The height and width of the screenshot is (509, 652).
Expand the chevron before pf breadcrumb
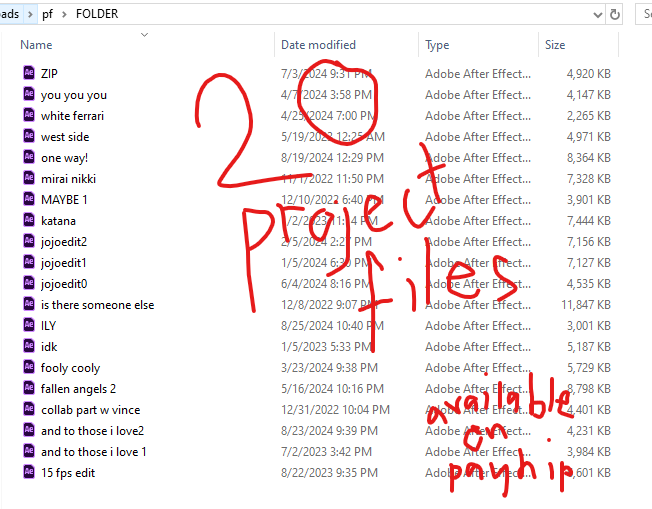(30, 15)
